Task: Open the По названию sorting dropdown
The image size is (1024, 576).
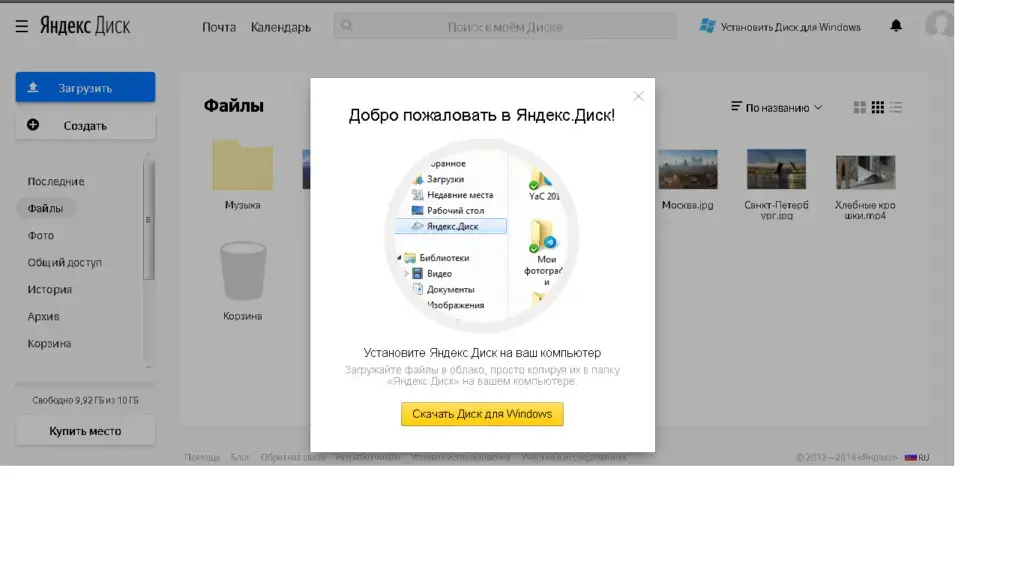Action: point(785,107)
